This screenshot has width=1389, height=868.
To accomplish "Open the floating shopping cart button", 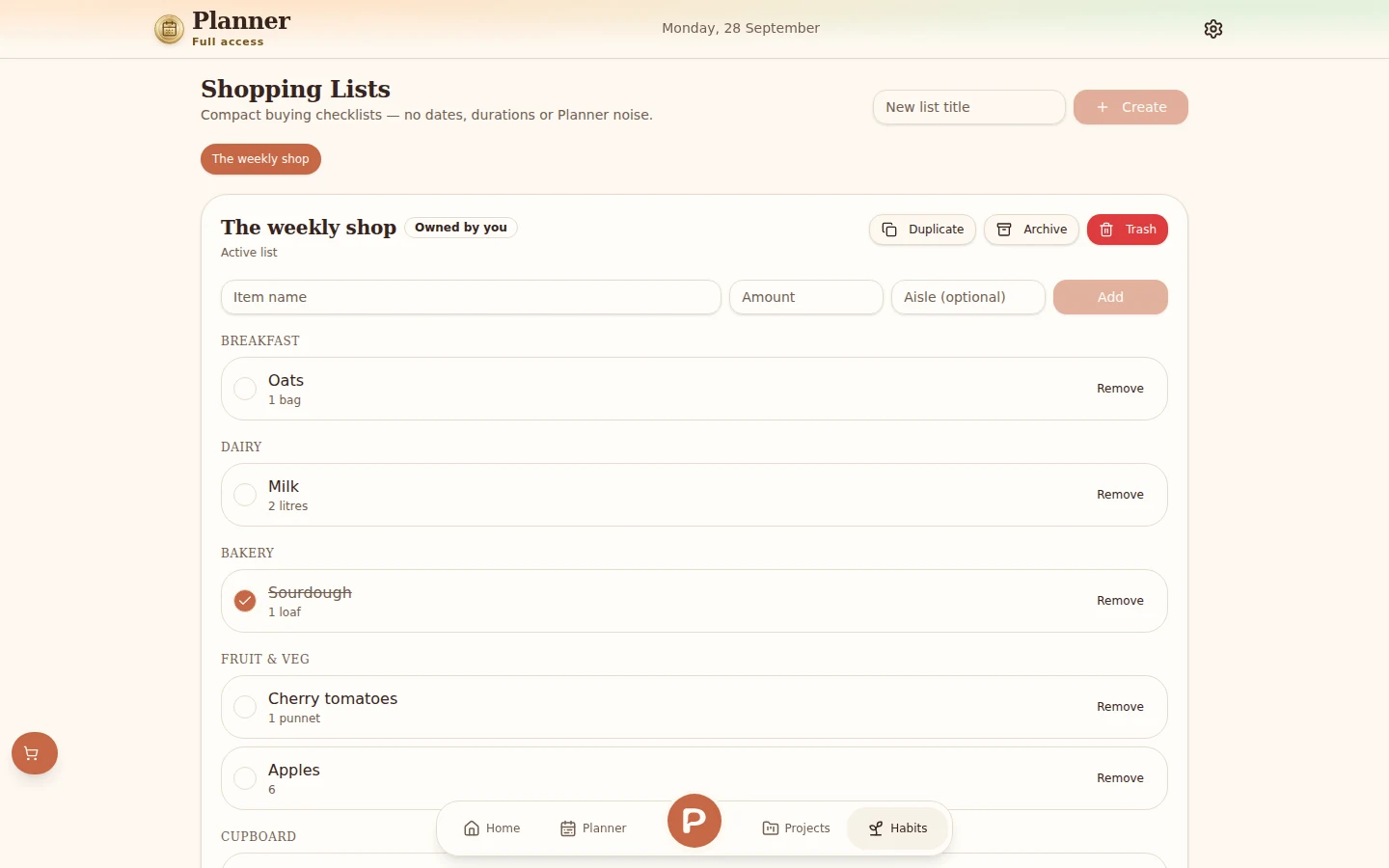I will (x=35, y=753).
